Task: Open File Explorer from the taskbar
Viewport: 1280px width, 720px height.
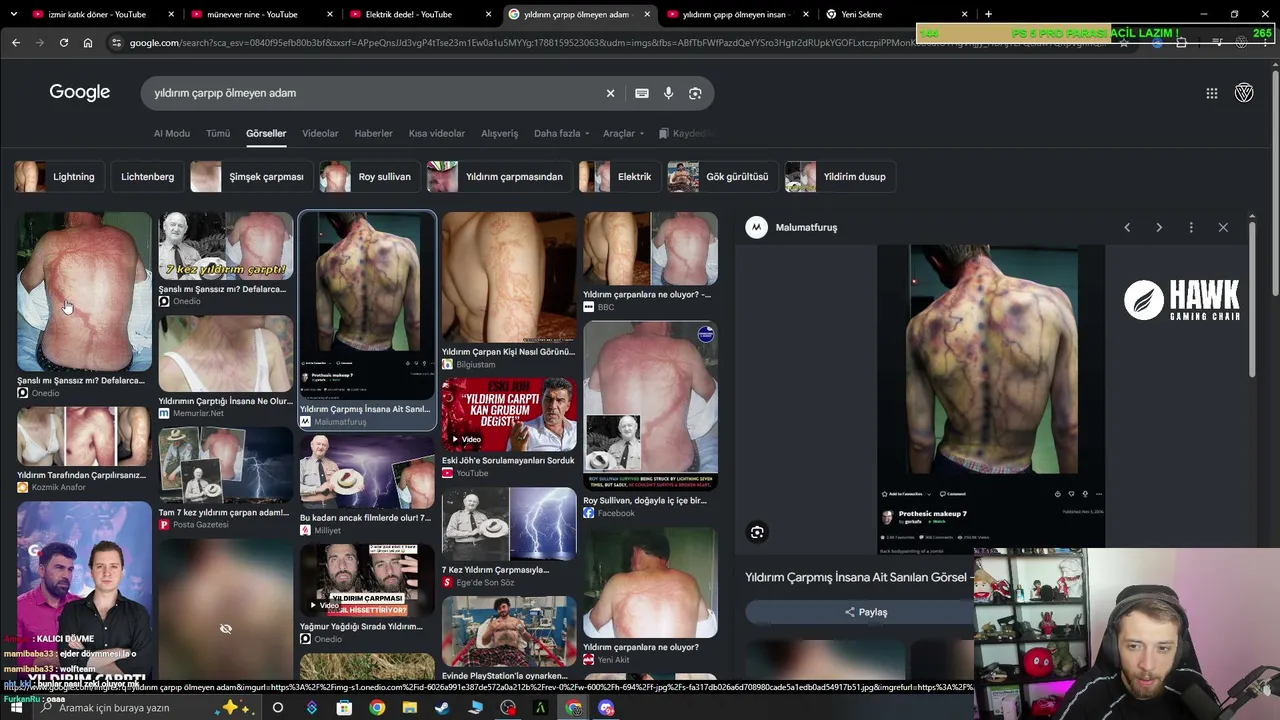Action: point(409,708)
